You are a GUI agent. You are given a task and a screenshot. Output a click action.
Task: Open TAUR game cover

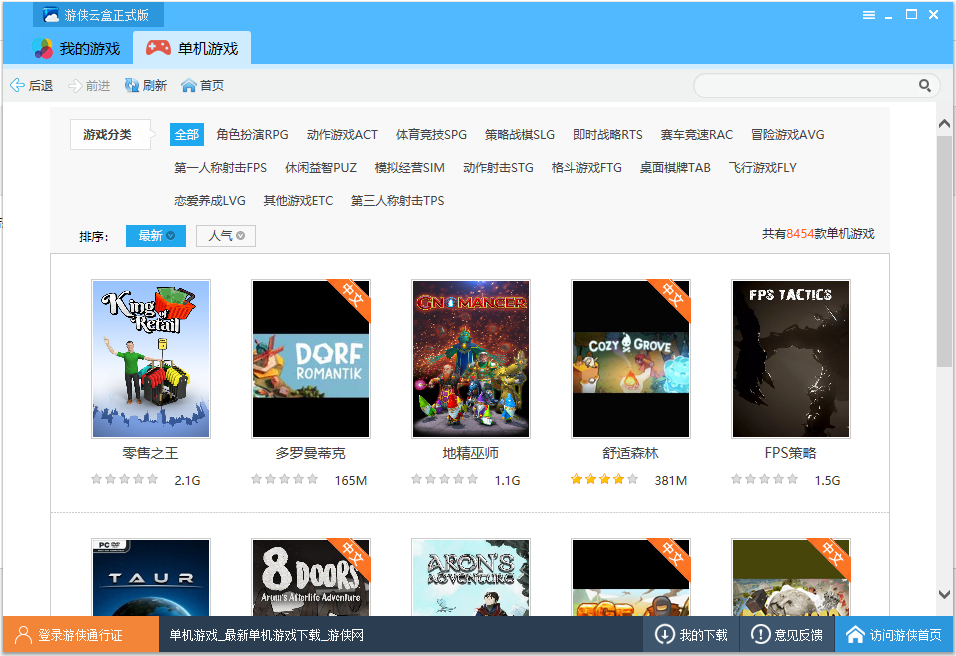point(151,577)
